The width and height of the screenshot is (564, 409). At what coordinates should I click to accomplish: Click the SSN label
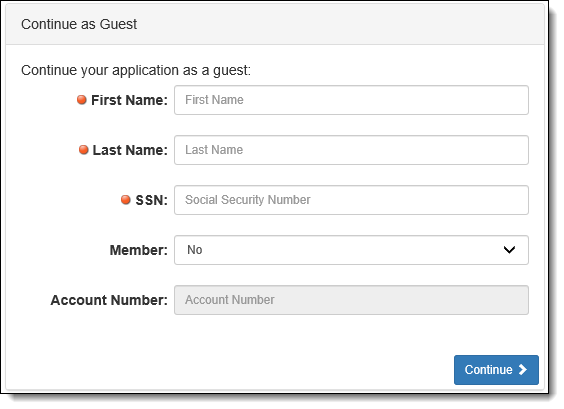tap(151, 200)
